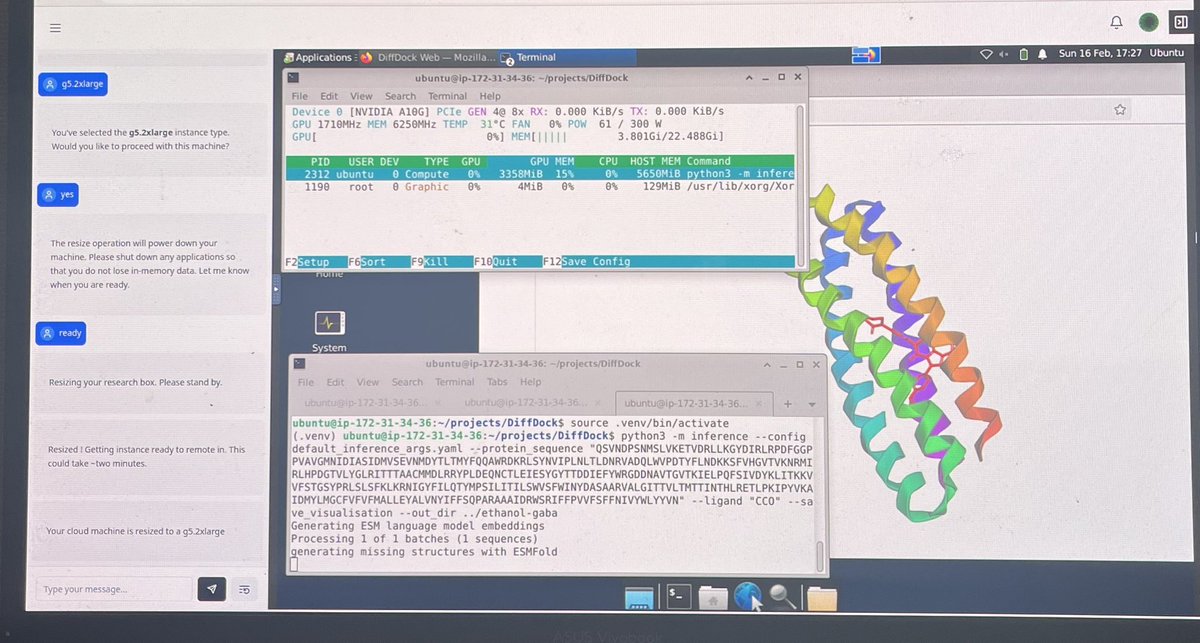Open the folder icon at dock end
Screen dimensions: 1200x643
point(821,598)
